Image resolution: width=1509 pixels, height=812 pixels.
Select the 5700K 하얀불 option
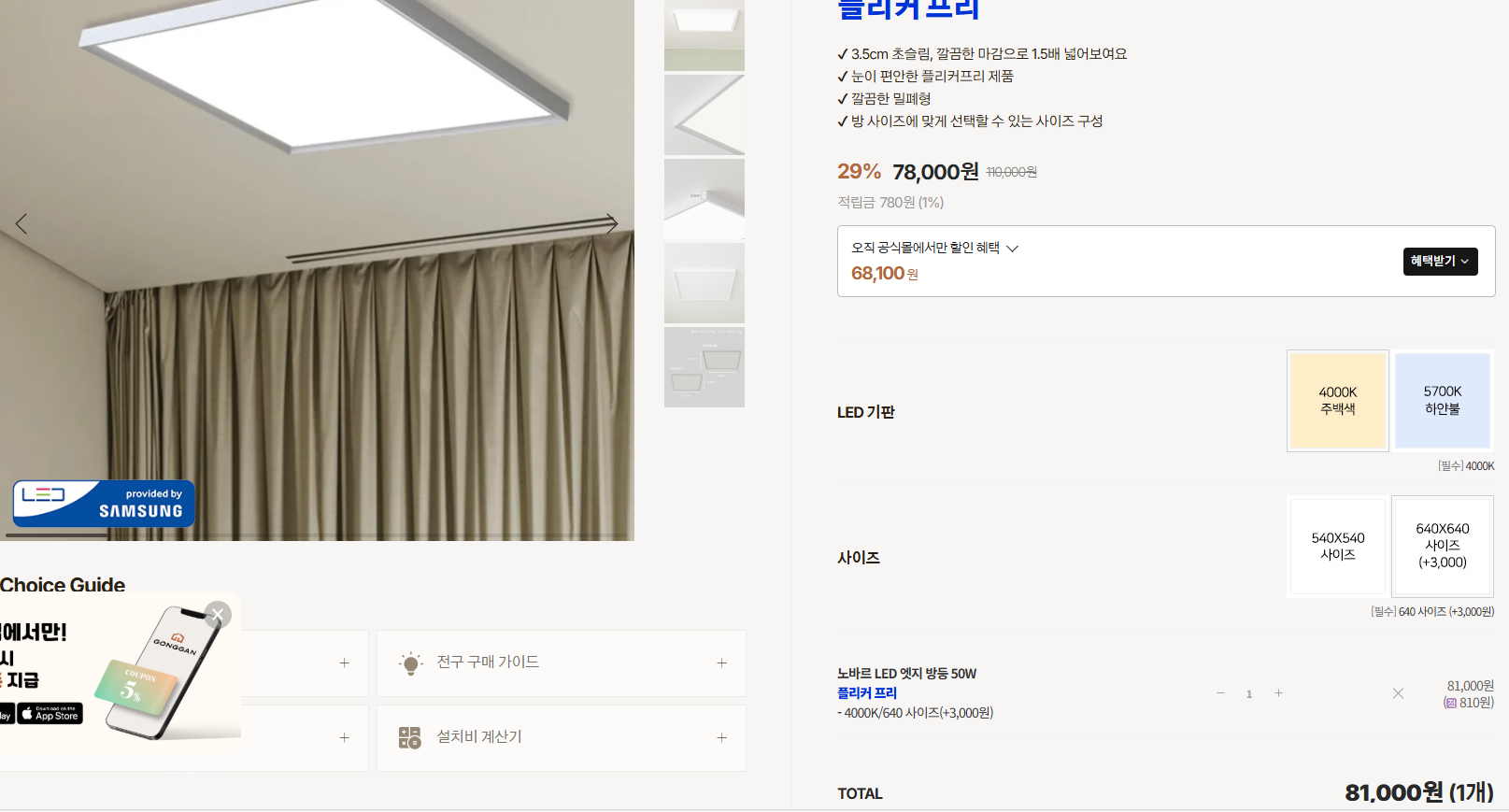[1443, 401]
